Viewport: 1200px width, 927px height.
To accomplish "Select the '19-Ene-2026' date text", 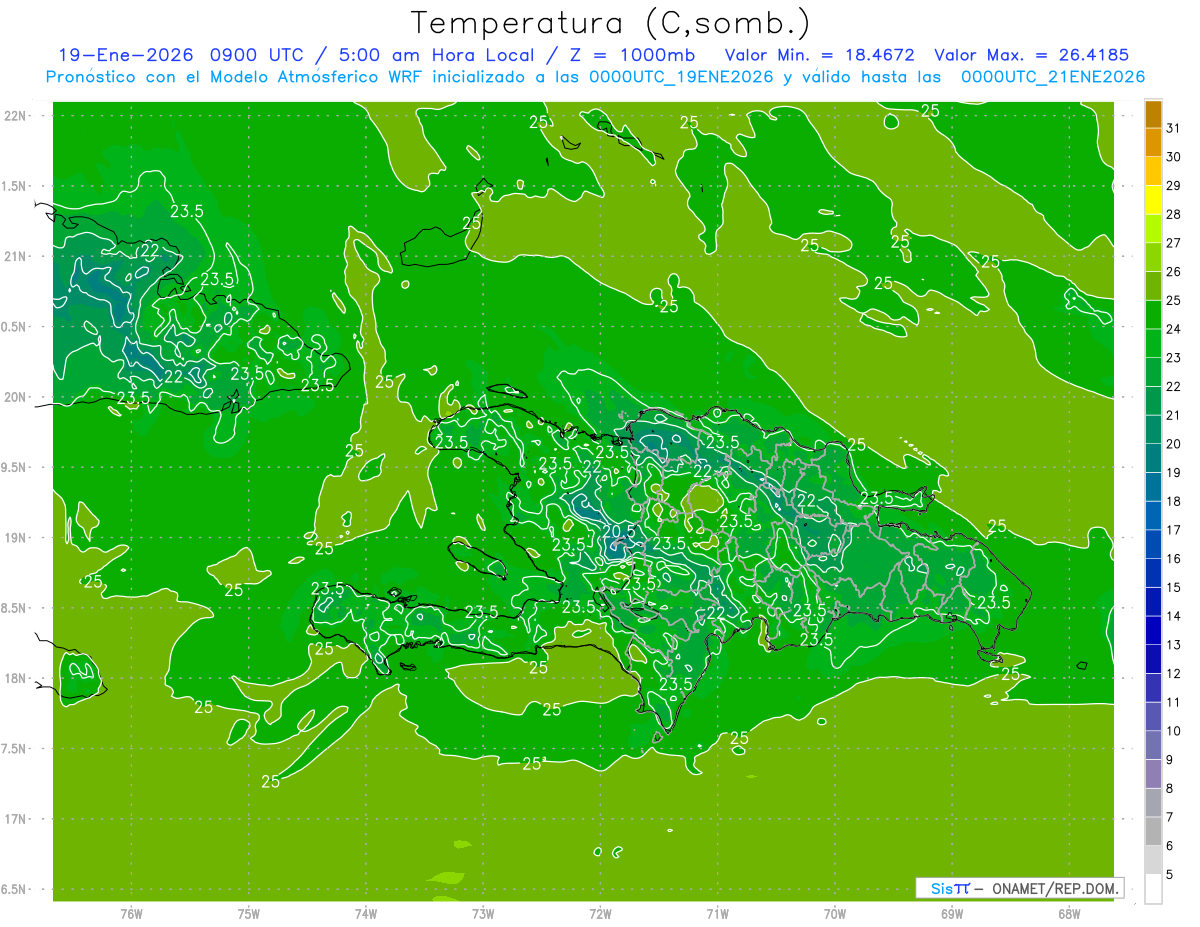I will [127, 56].
